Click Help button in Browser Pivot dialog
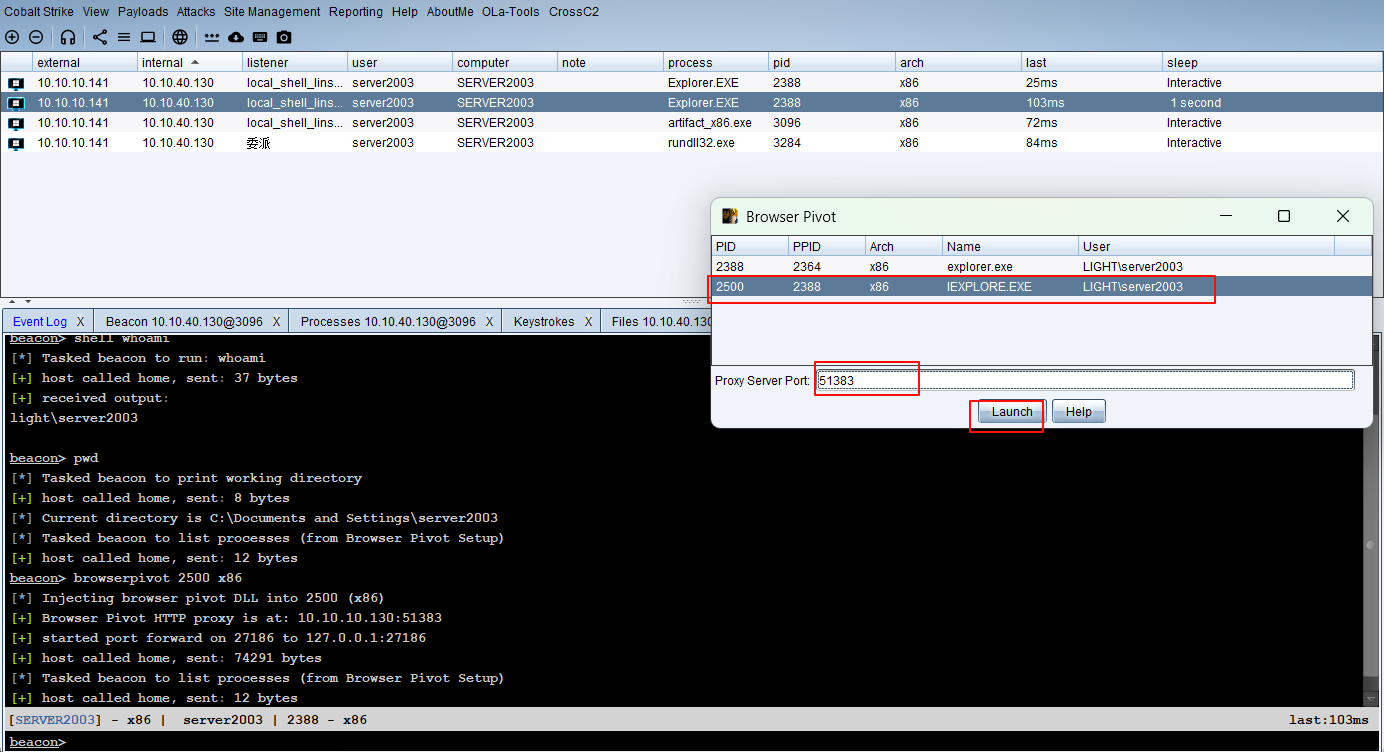 click(1079, 412)
